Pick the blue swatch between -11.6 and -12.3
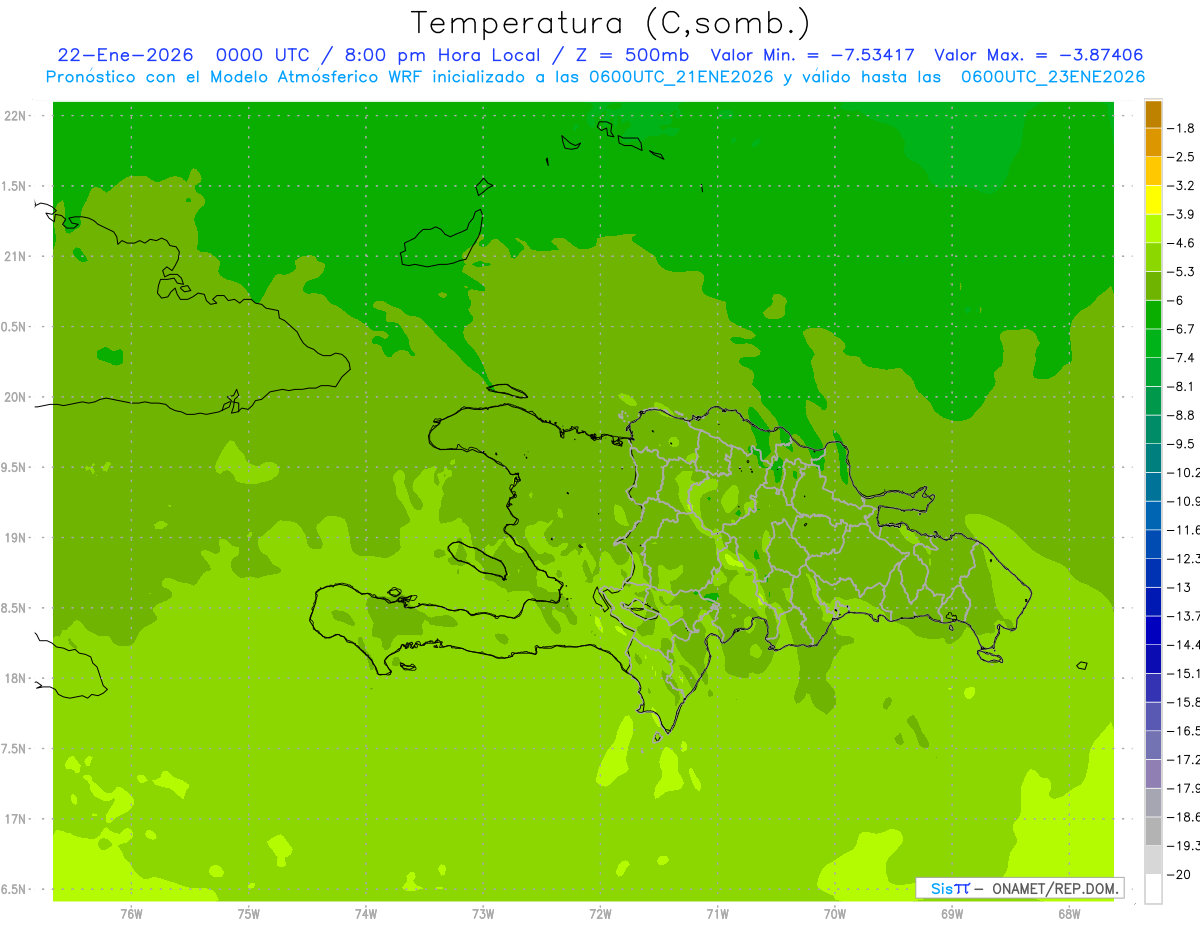 (x=1153, y=544)
